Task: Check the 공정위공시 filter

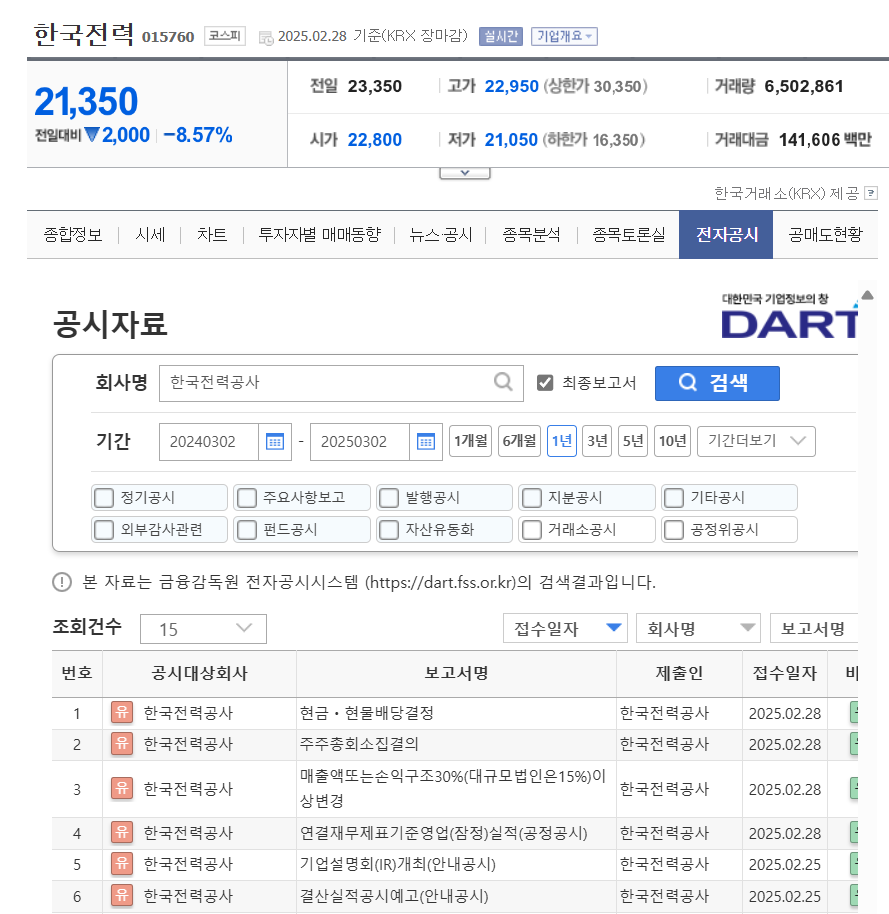Action: pos(674,530)
